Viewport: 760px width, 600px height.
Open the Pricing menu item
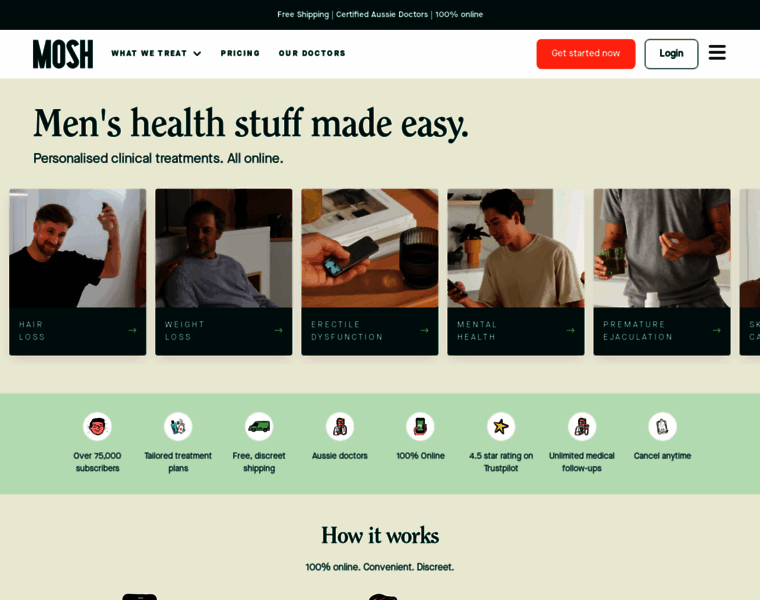[240, 53]
